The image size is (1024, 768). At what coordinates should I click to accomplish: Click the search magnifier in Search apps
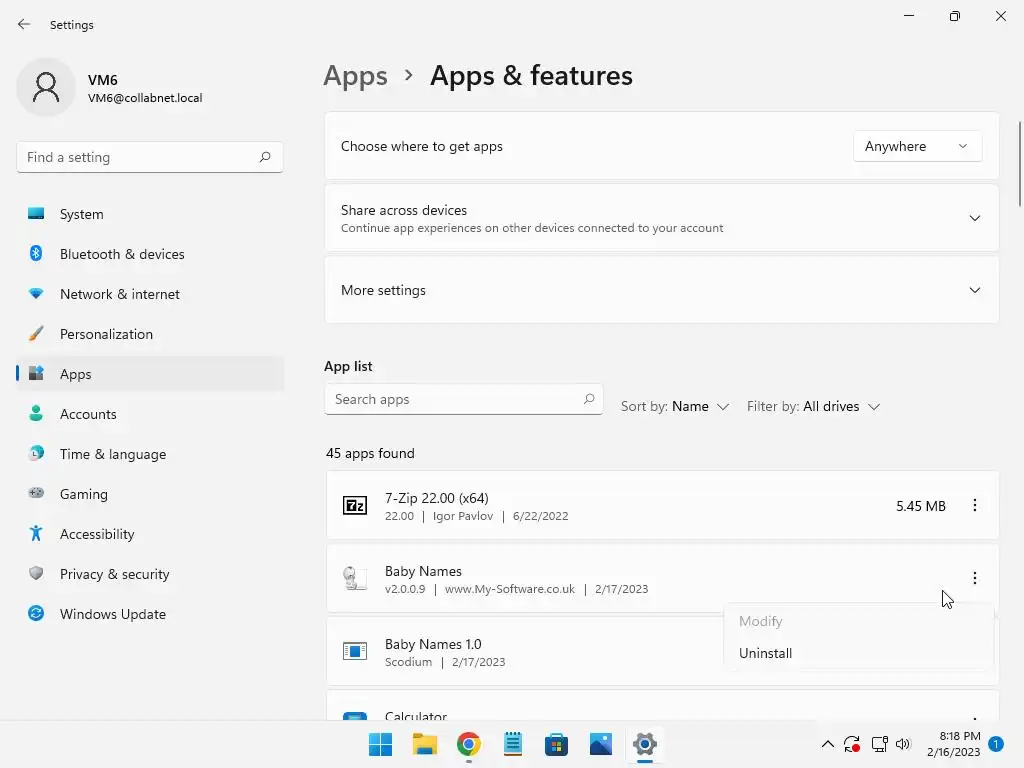[x=589, y=399]
